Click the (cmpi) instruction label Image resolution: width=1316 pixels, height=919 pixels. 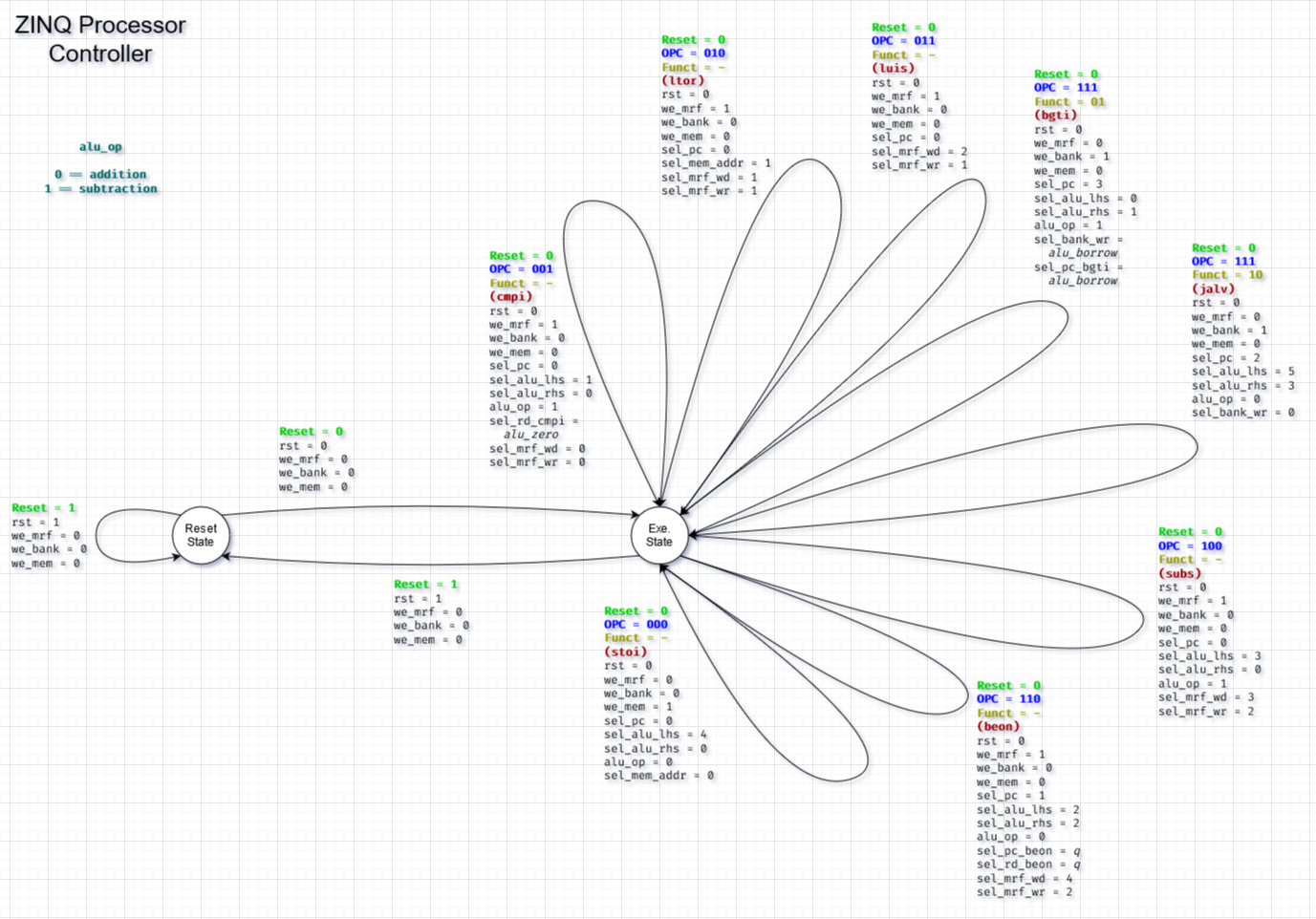tap(511, 297)
